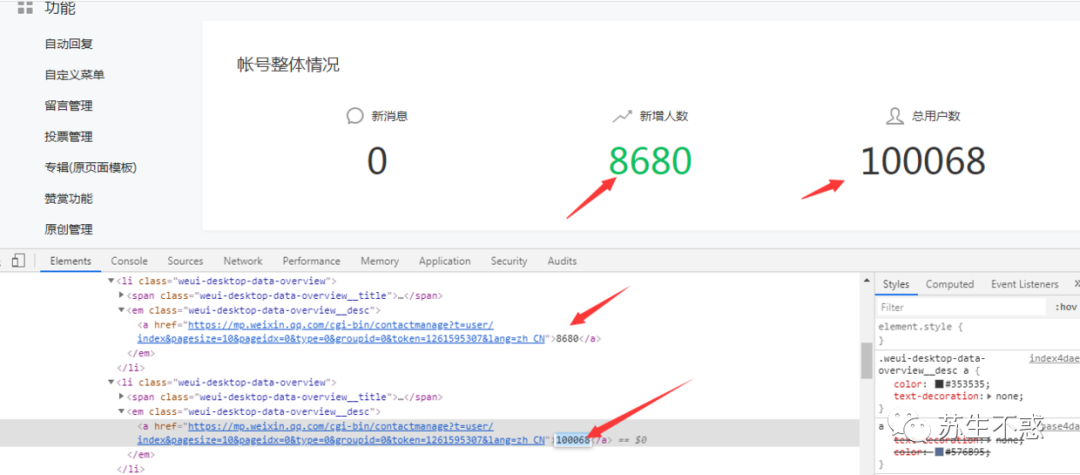Toggle the device toolbar icon in DevTools
The image size is (1080, 475).
point(19,260)
